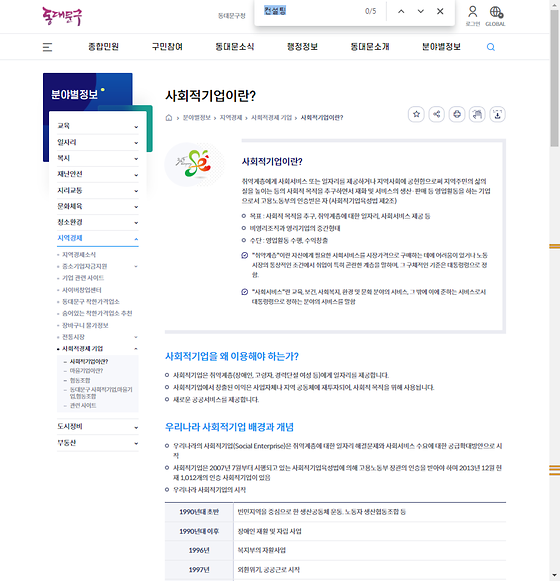Expand the 일자리 sidebar section chevron
This screenshot has height=581, width=560.
click(136, 143)
